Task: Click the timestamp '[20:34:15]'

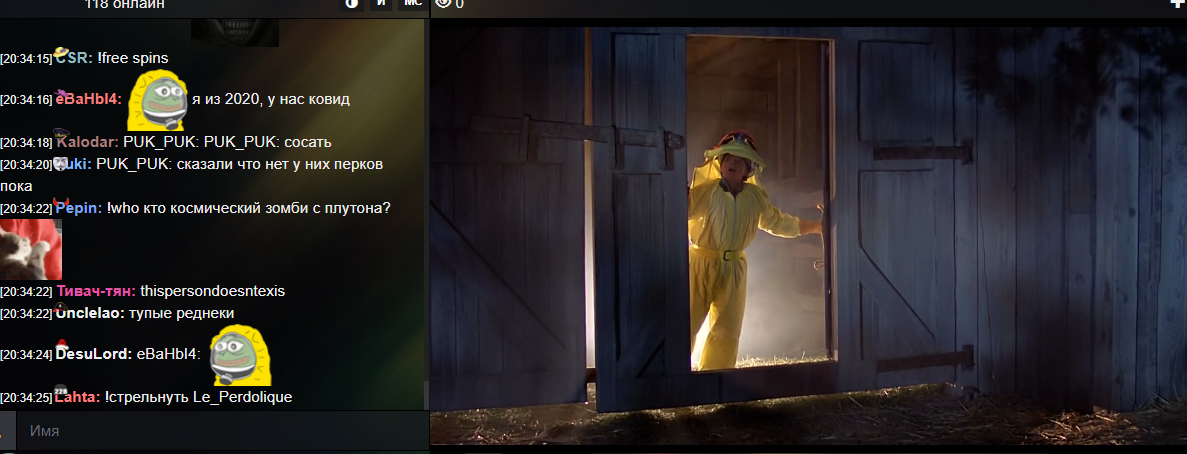Action: click(26, 59)
